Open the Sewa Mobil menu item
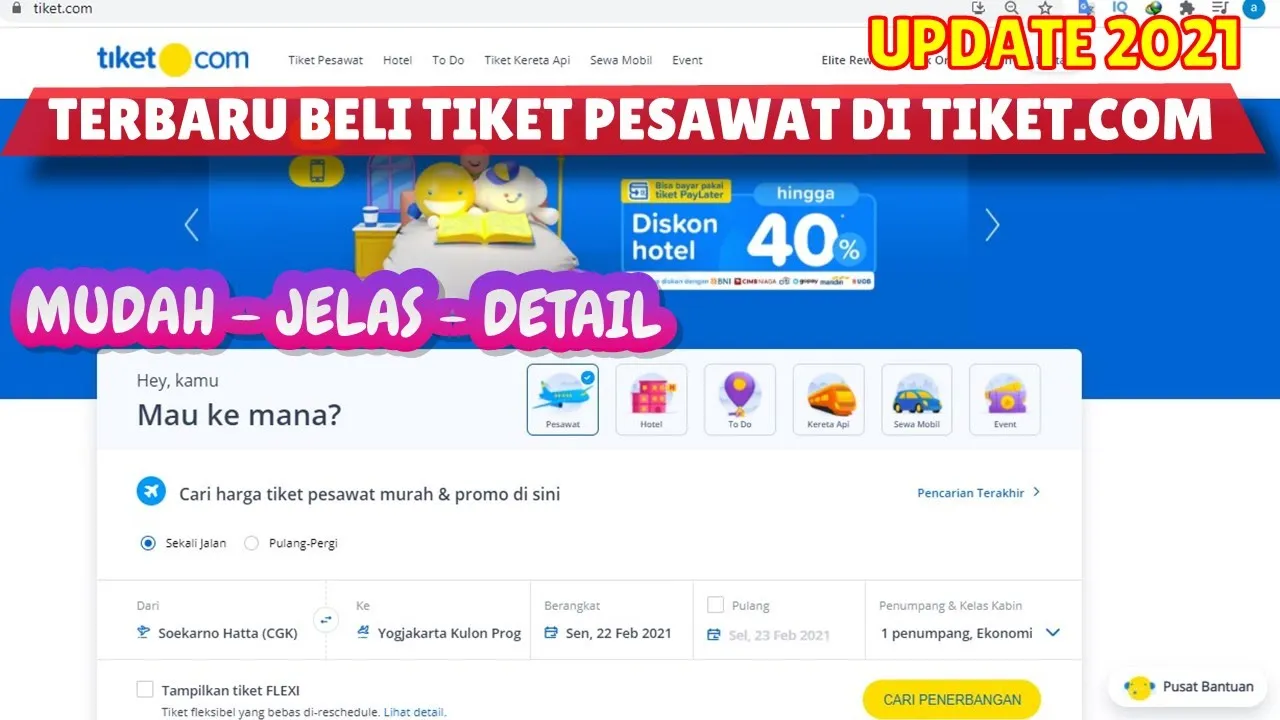 click(621, 60)
